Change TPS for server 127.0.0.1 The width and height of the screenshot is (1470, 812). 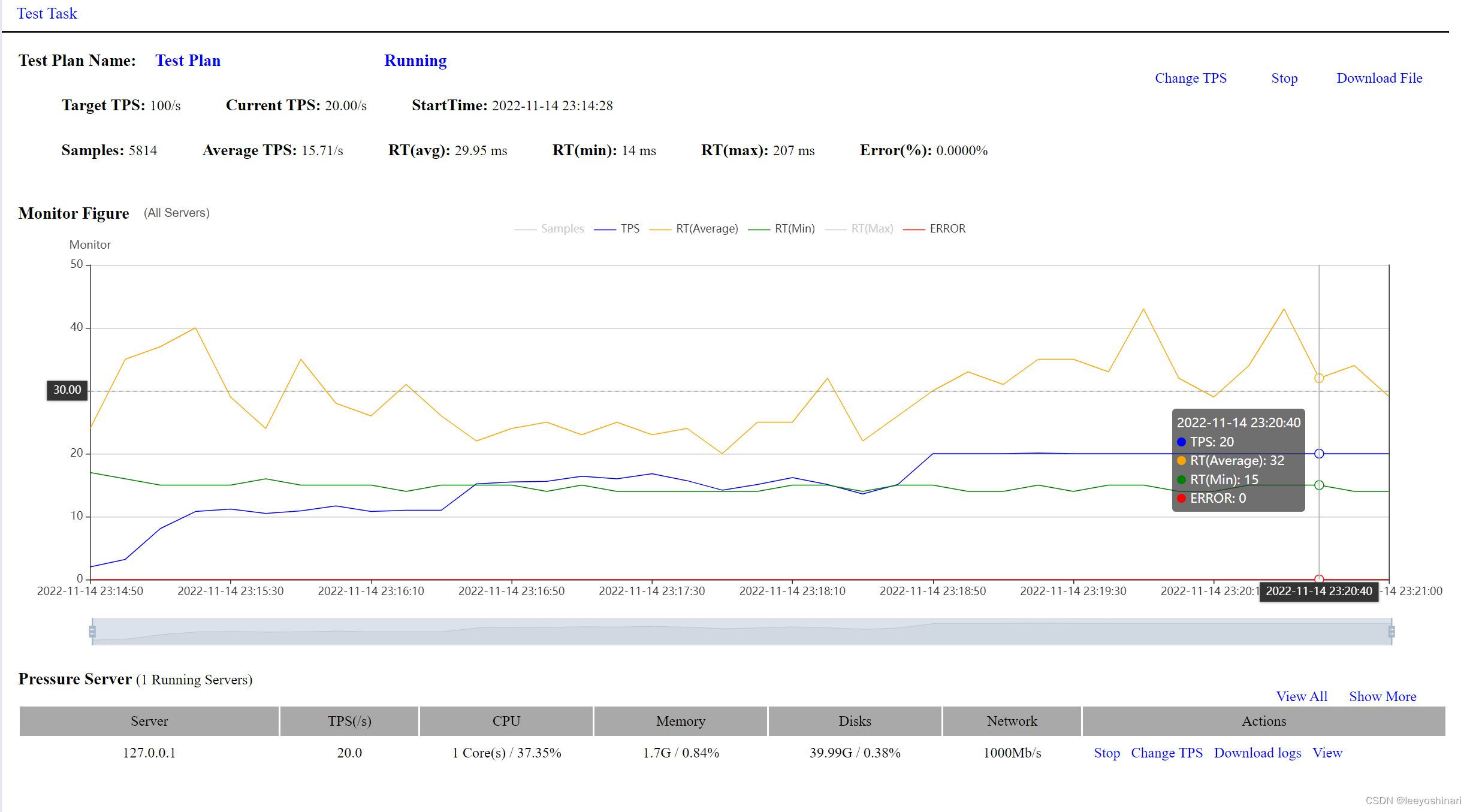coord(1166,753)
